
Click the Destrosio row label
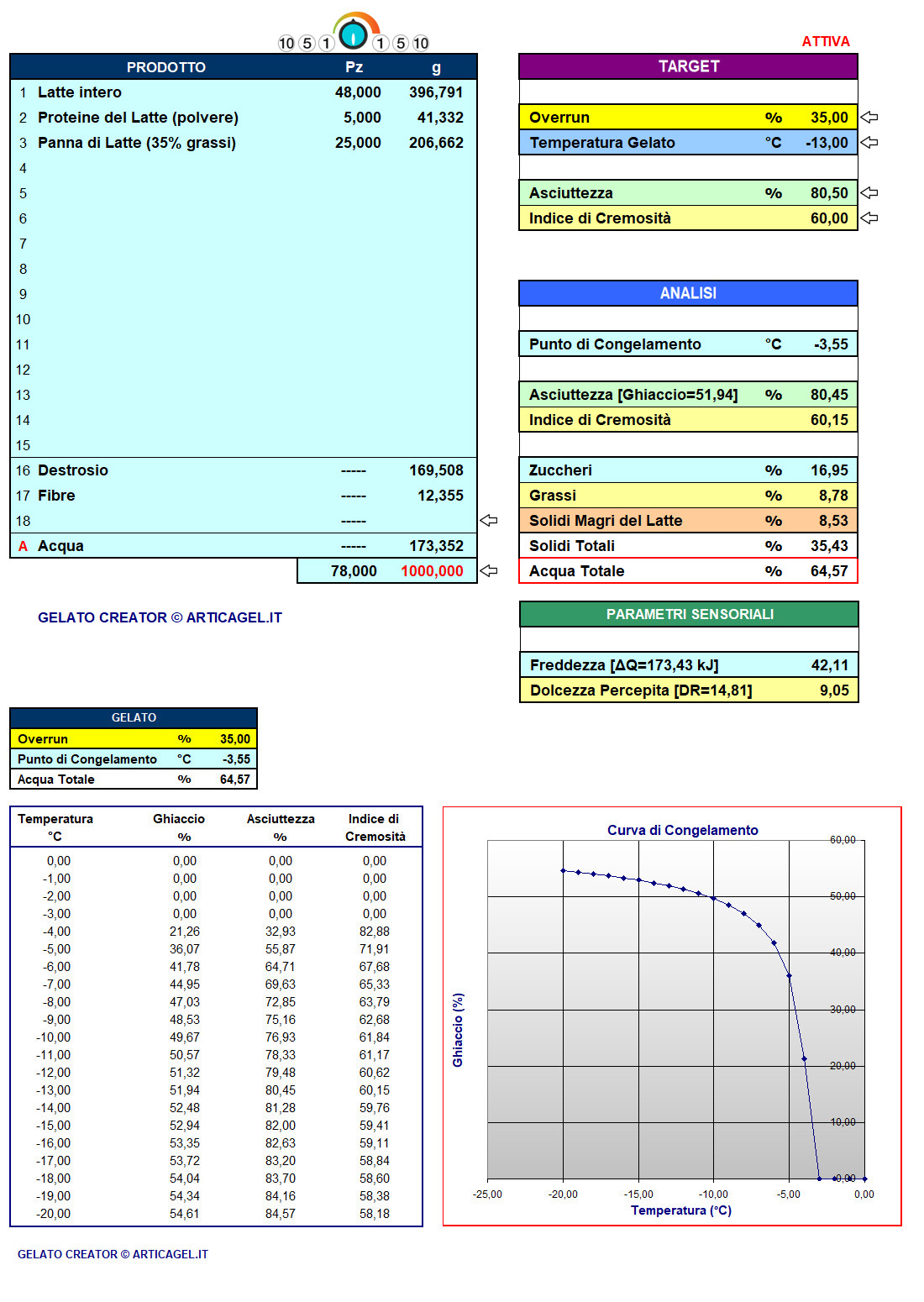click(x=73, y=470)
